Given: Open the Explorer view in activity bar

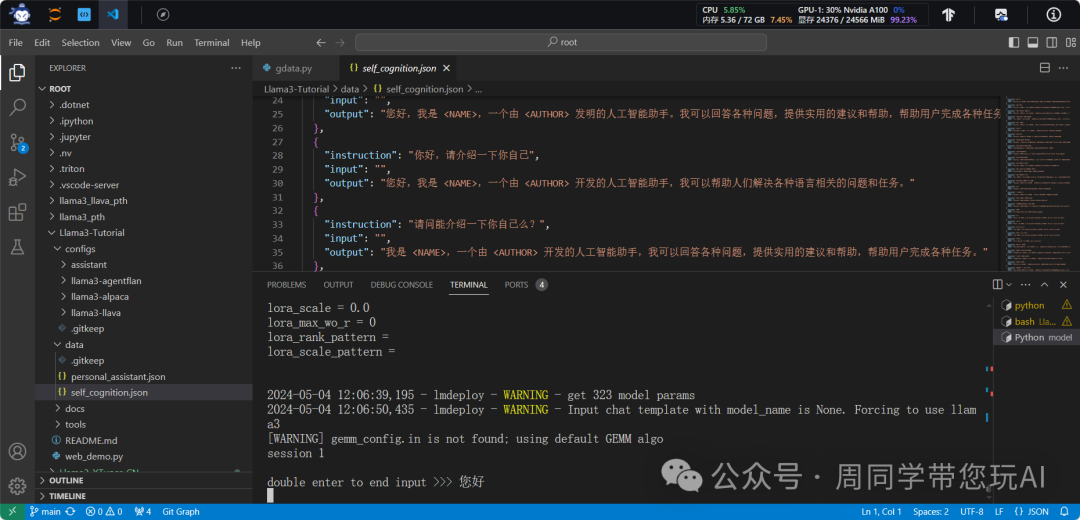Looking at the screenshot, I should pyautogui.click(x=17, y=72).
